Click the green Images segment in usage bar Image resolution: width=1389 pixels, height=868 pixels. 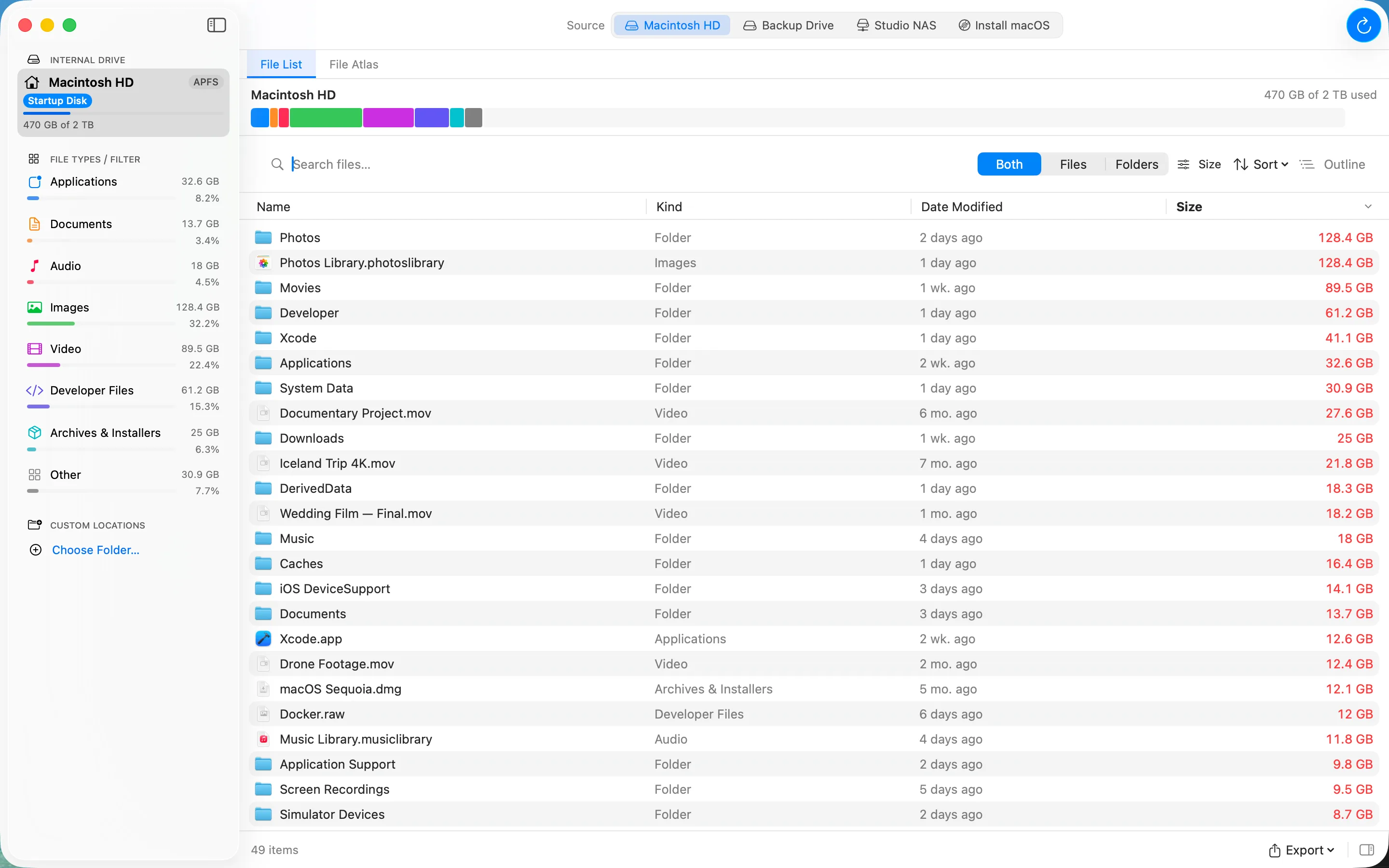(326, 118)
